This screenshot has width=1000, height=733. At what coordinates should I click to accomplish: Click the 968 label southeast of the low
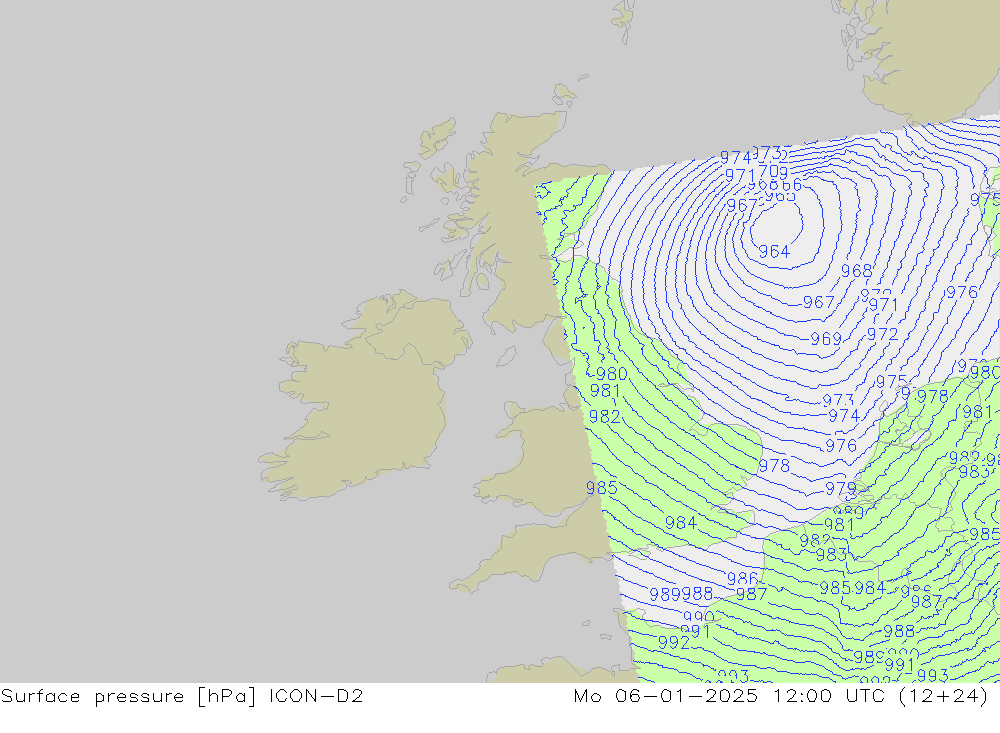[x=856, y=270]
